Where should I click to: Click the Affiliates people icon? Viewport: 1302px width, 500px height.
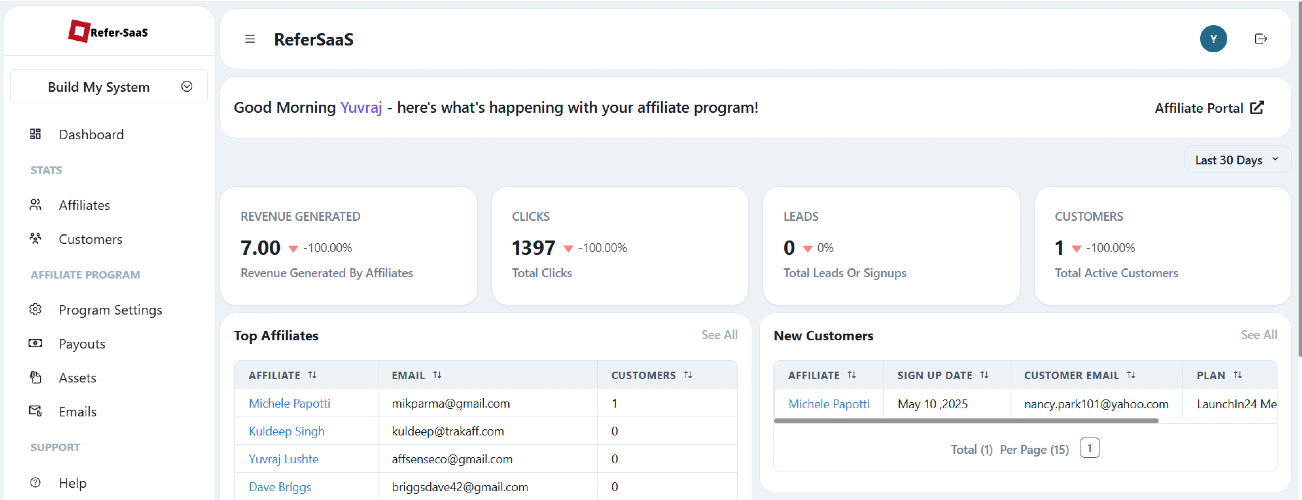tap(36, 205)
